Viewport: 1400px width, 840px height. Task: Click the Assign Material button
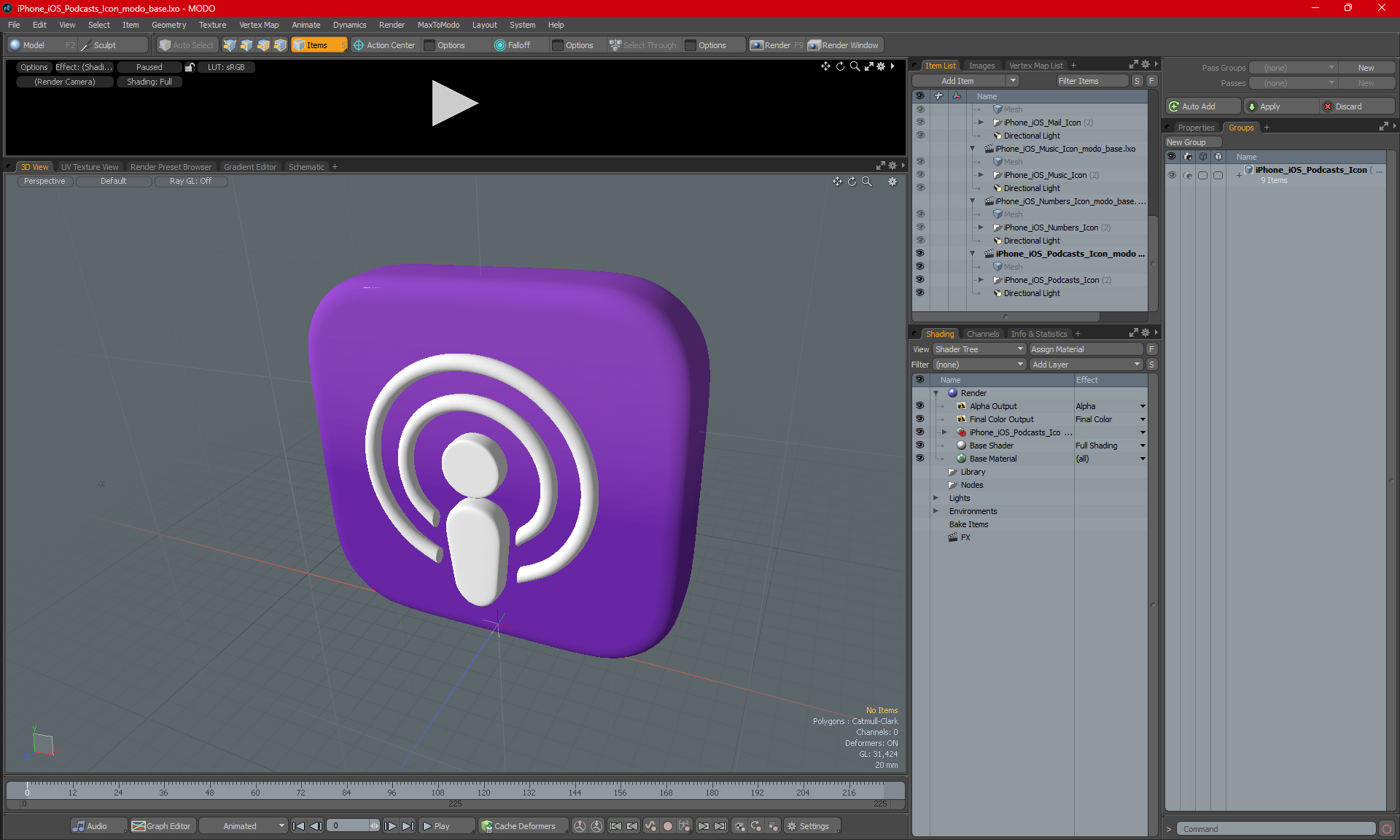[1086, 349]
